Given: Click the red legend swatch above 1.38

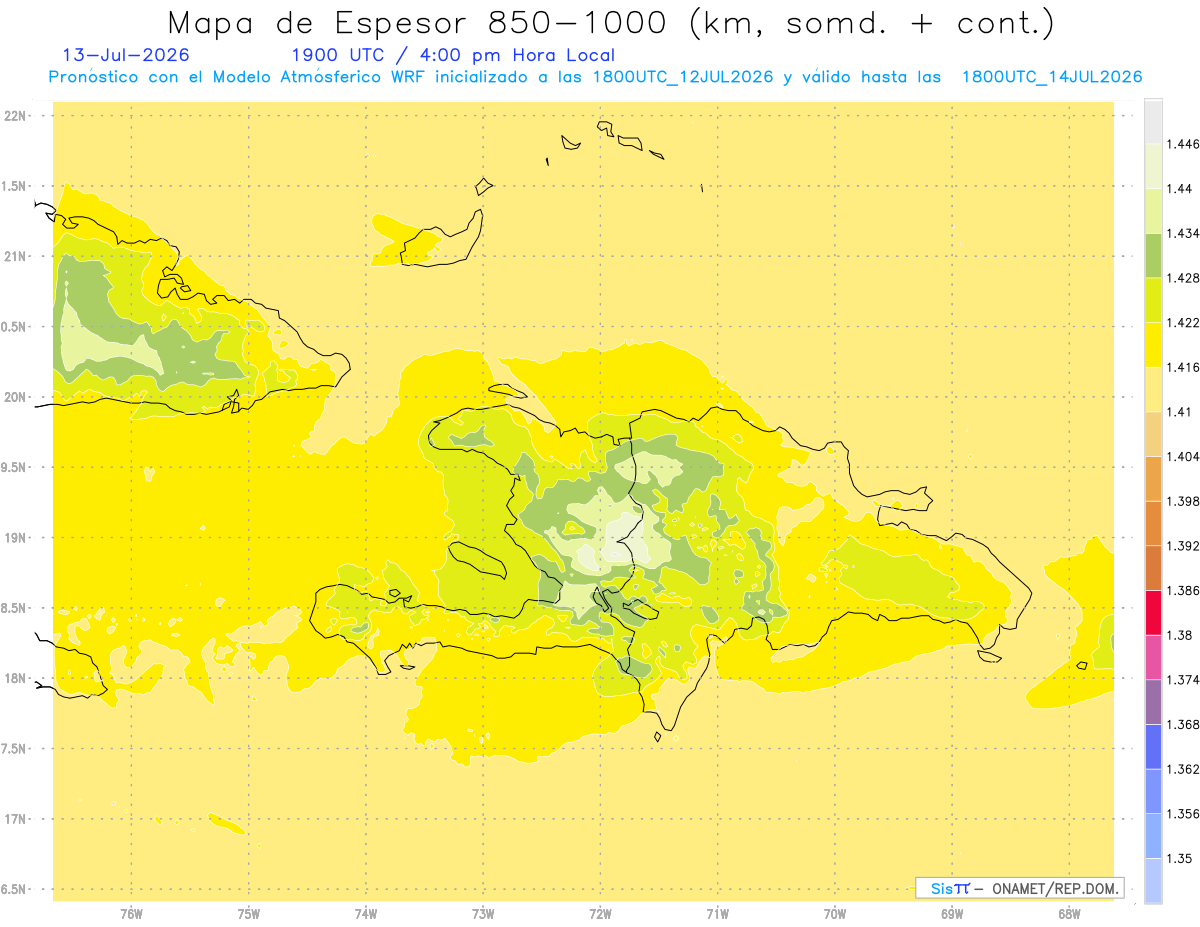Looking at the screenshot, I should [1153, 612].
